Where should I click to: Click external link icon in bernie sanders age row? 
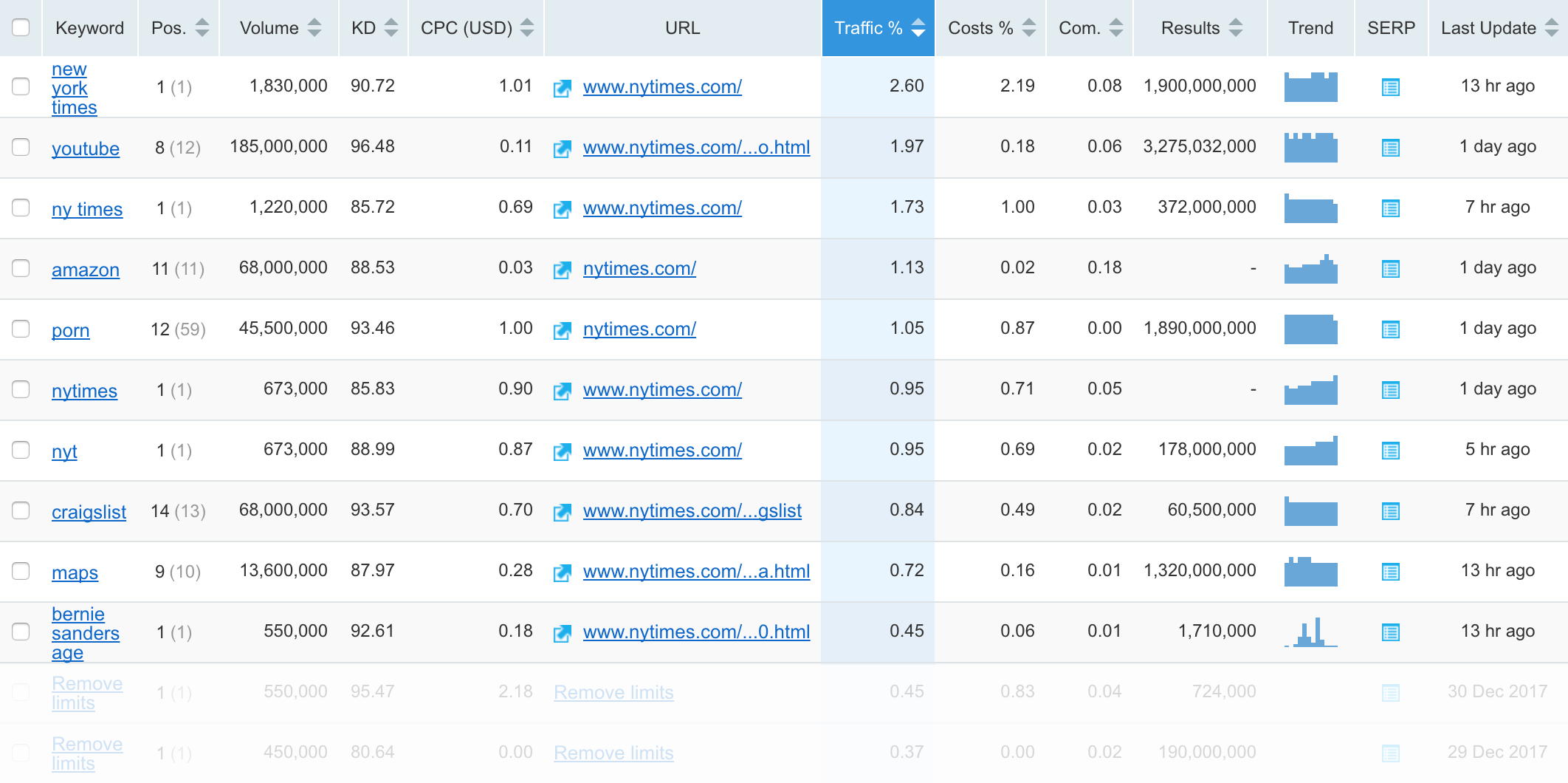coord(563,634)
